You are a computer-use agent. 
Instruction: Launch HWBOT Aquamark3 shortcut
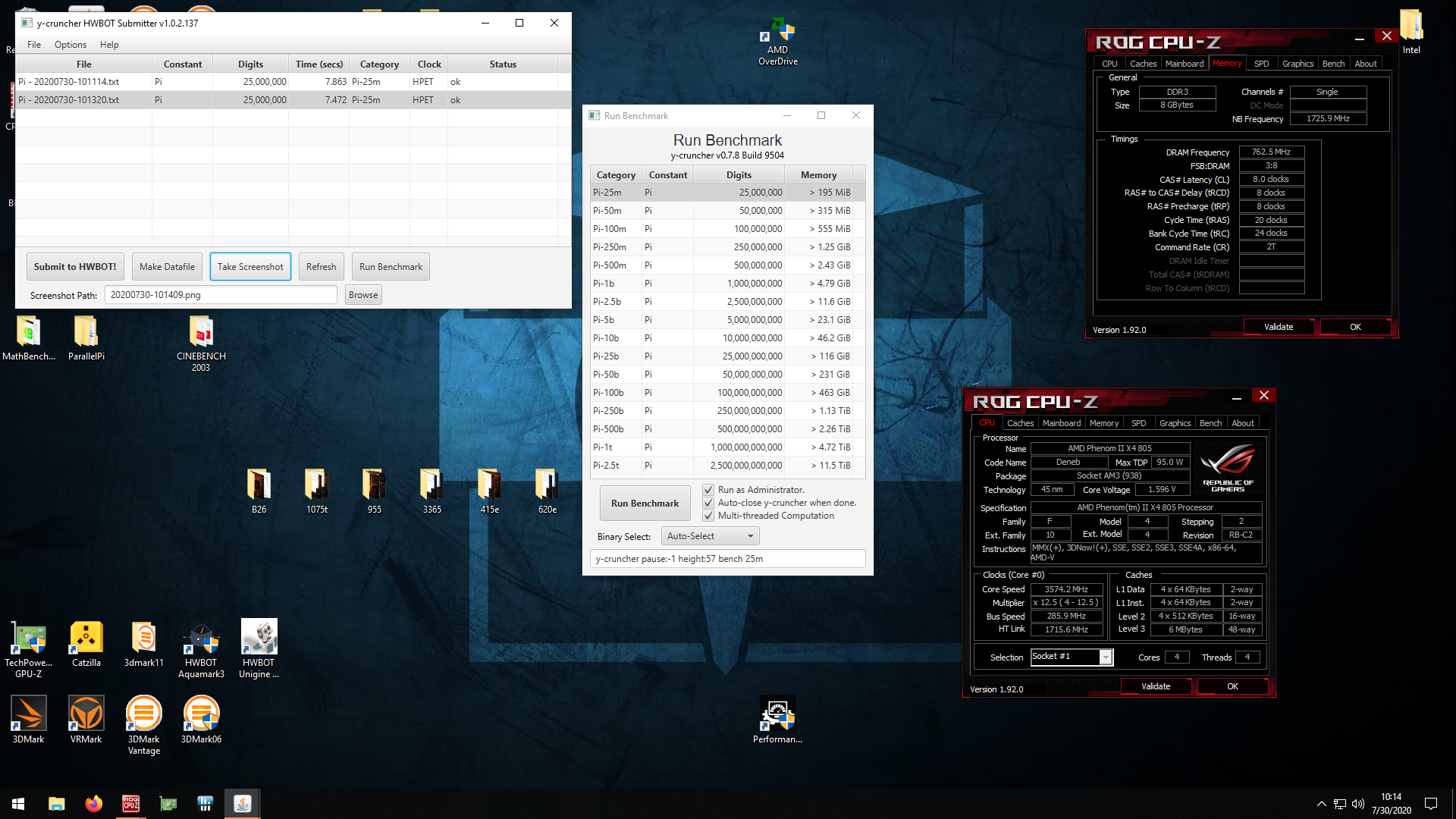(x=201, y=649)
